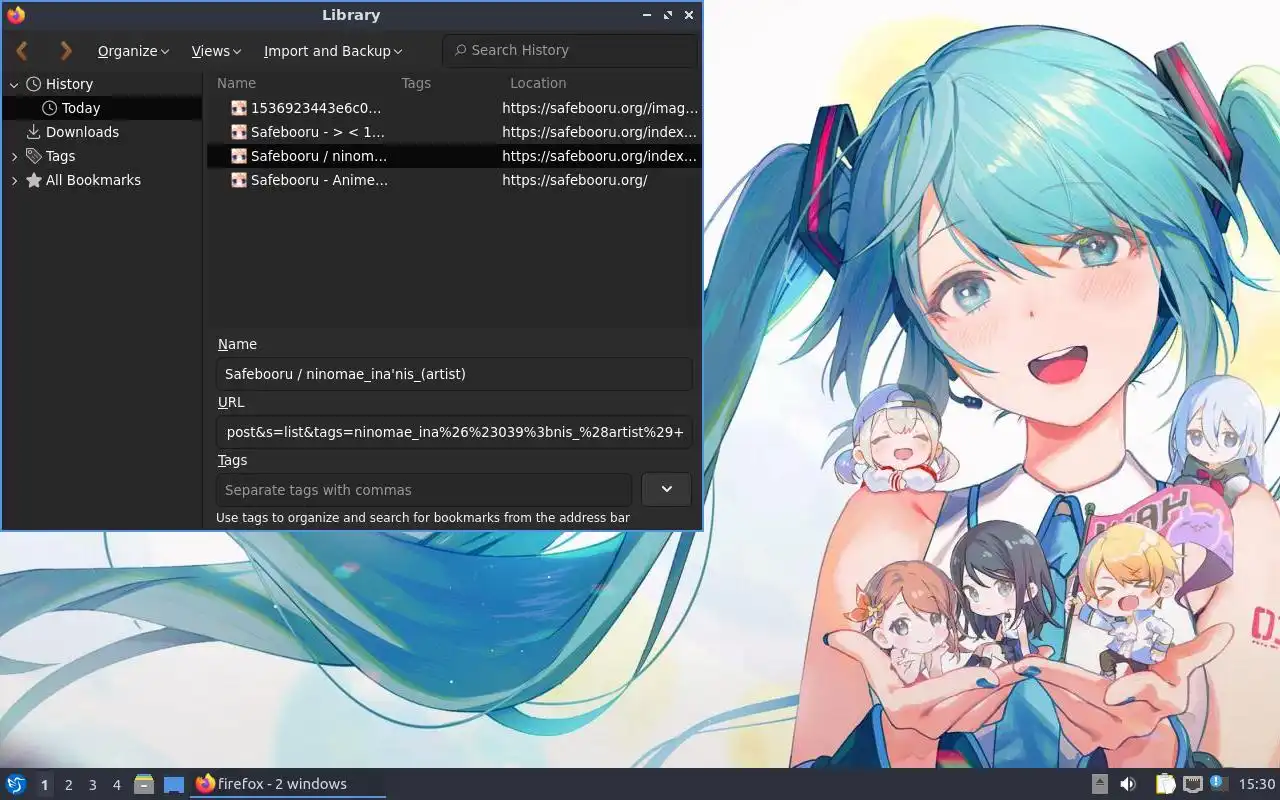This screenshot has height=800, width=1280.
Task: Click favicon of the 1536923443e6c0 history entry
Action: click(239, 108)
